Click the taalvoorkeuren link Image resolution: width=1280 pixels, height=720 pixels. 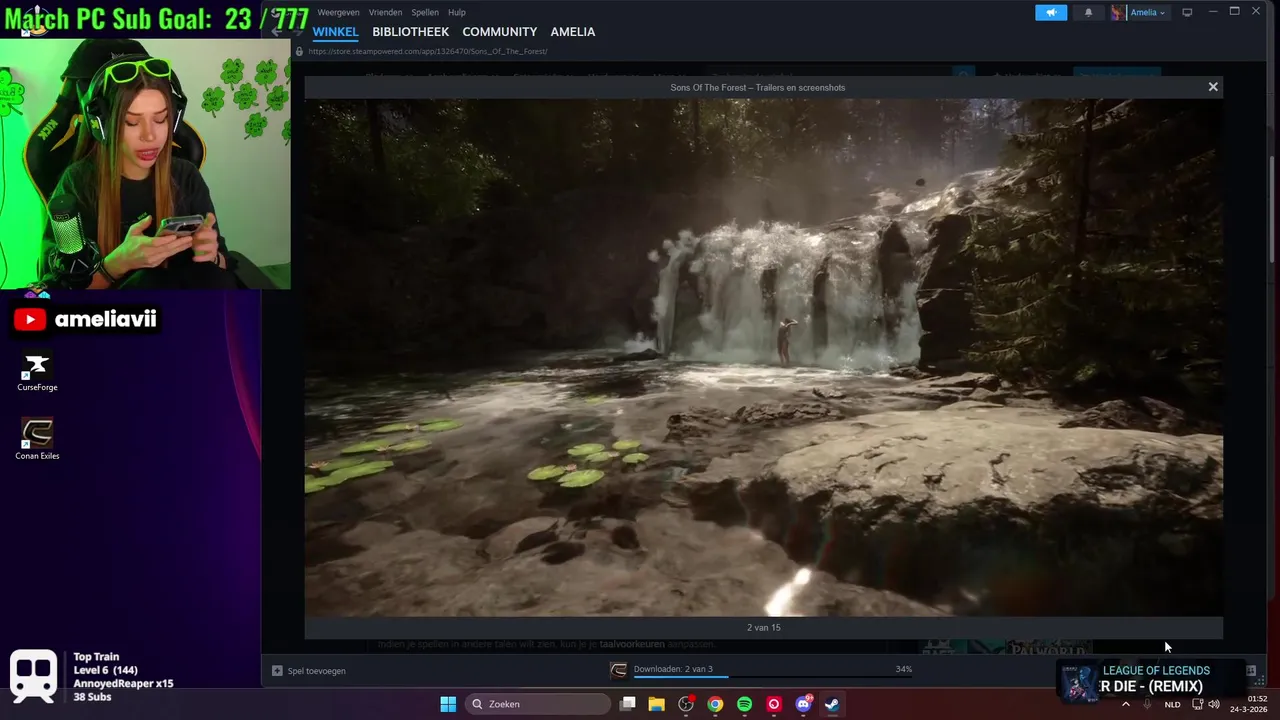pos(631,645)
